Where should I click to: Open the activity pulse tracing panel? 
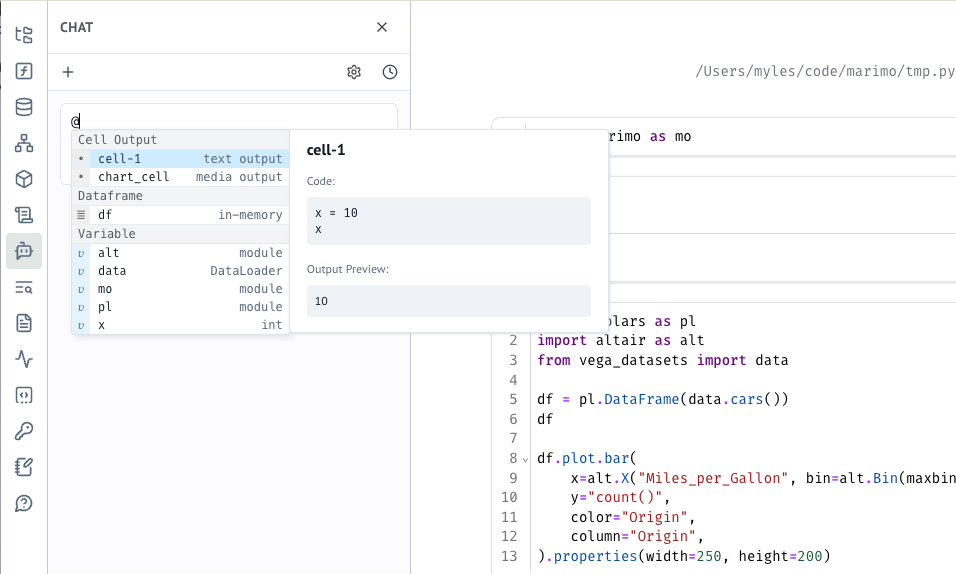click(24, 359)
